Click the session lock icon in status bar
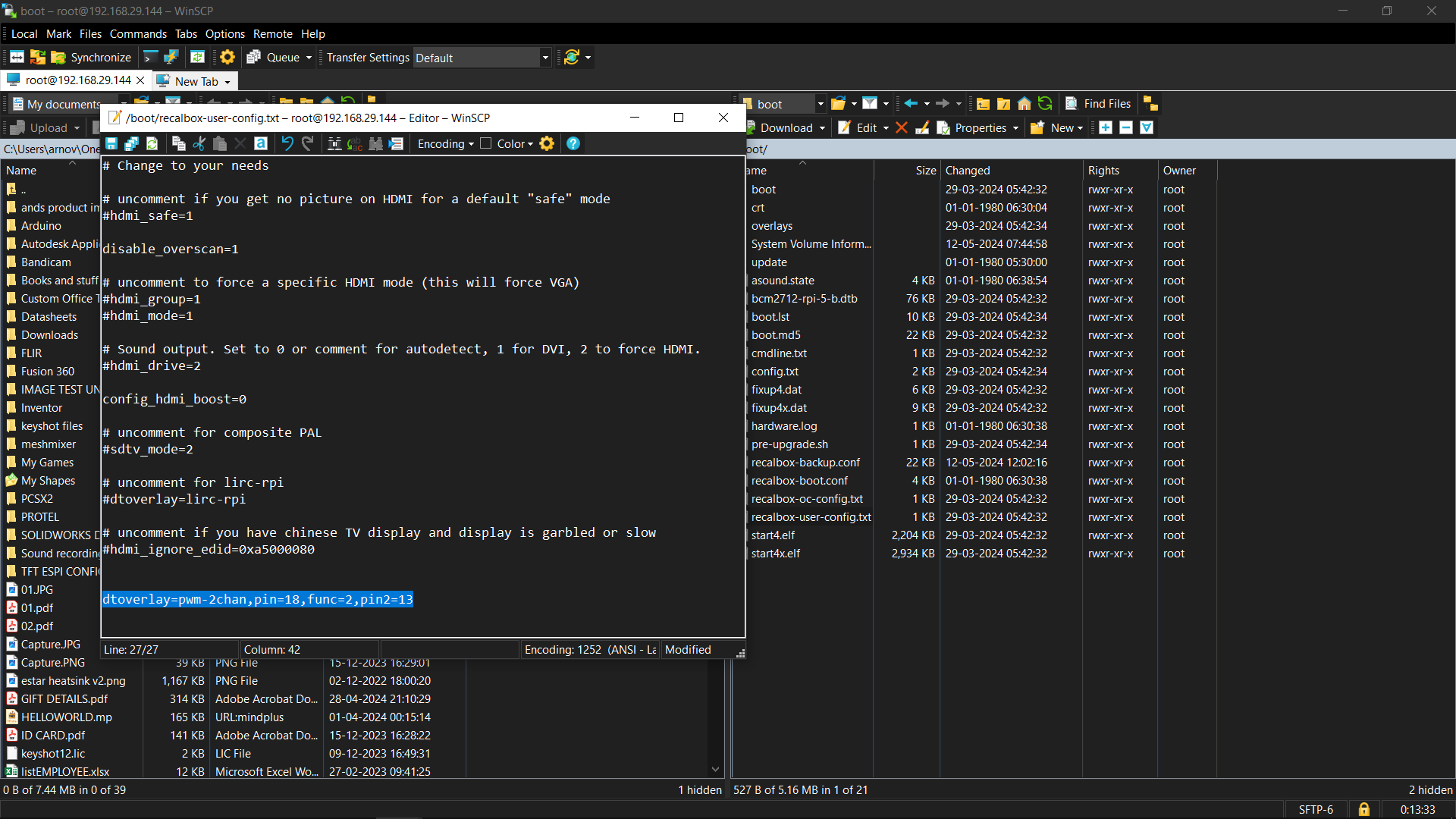 (x=1363, y=809)
